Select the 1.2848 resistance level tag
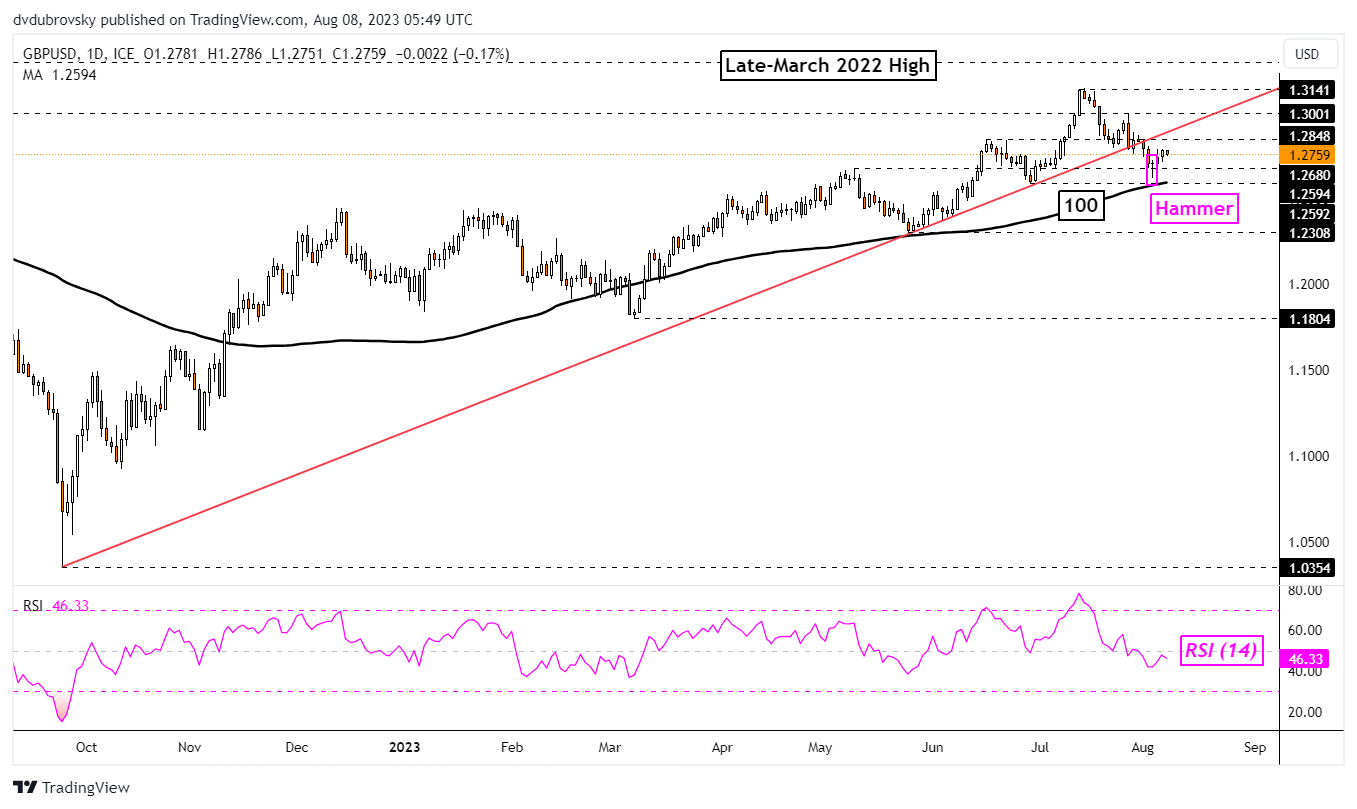The height and width of the screenshot is (809, 1357). pyautogui.click(x=1309, y=136)
